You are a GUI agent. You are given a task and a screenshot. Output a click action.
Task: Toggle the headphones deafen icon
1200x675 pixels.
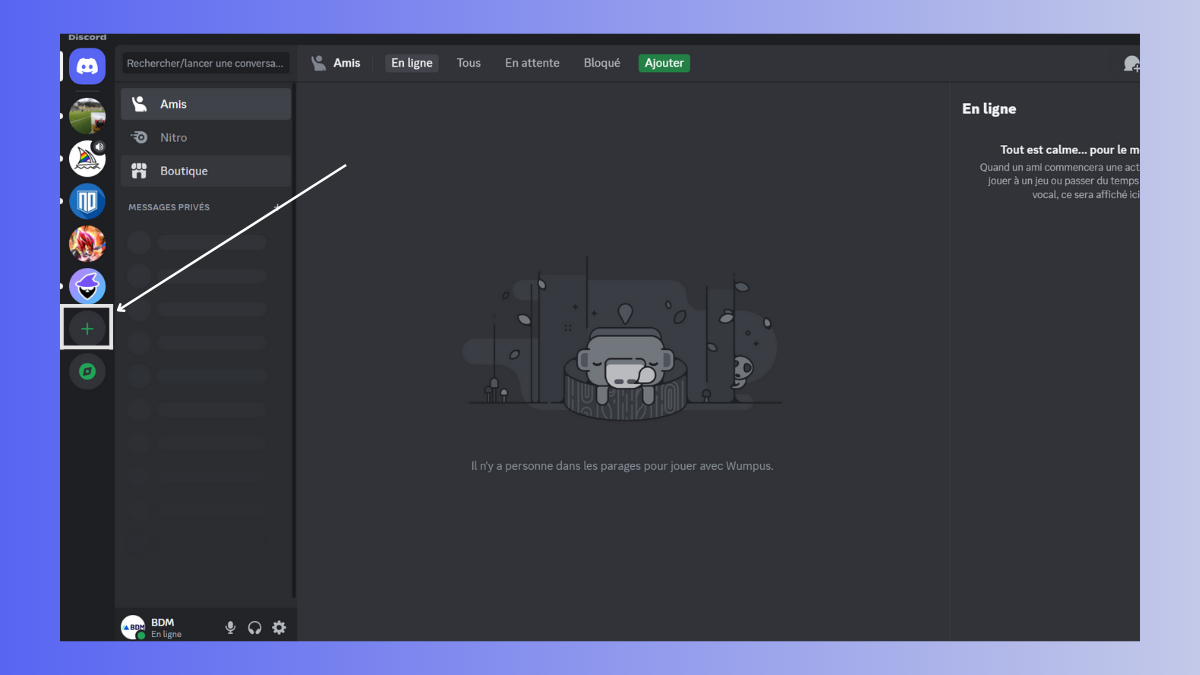click(255, 627)
